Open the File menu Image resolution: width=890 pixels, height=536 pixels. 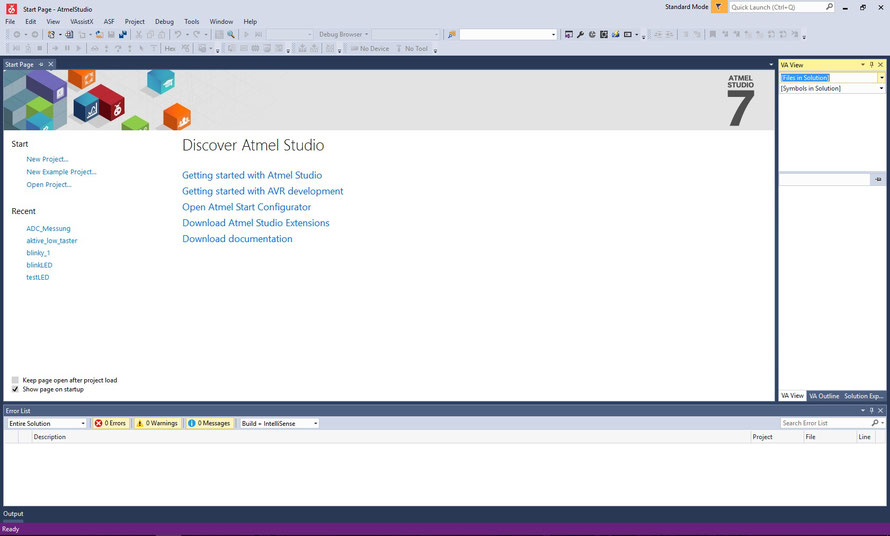tap(10, 22)
